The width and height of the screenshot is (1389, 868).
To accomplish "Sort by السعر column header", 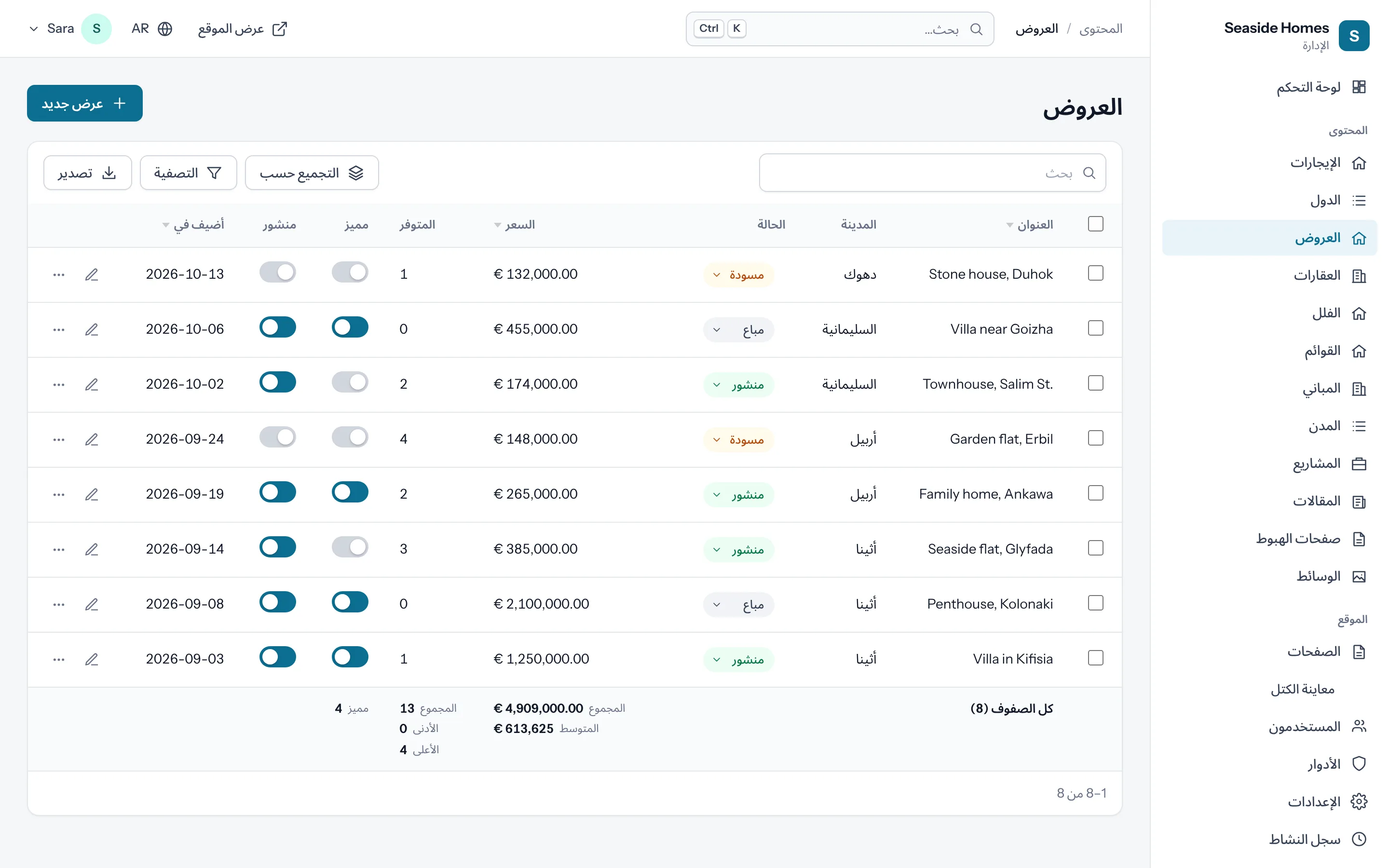I will [x=515, y=224].
